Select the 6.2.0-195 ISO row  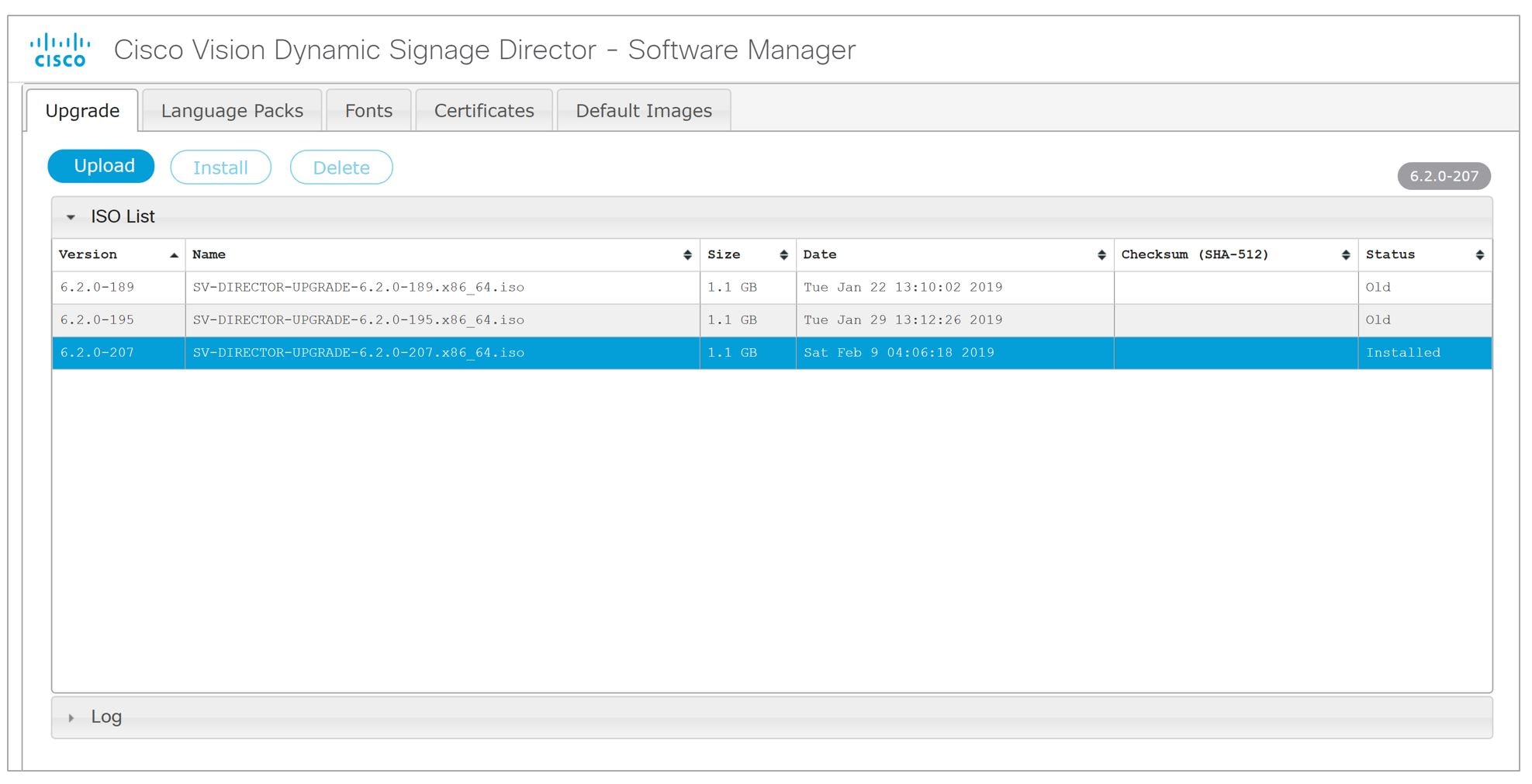pyautogui.click(x=465, y=319)
